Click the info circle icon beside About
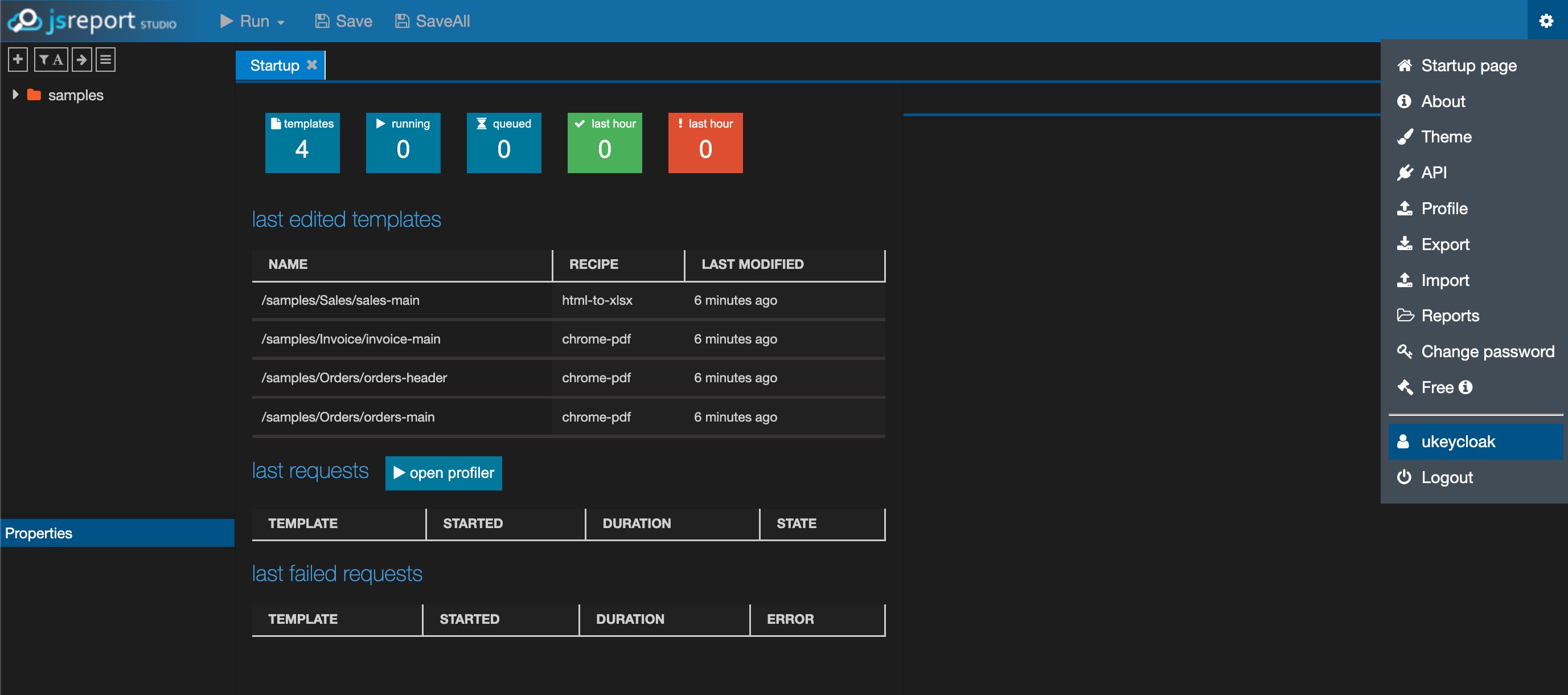 click(1404, 101)
